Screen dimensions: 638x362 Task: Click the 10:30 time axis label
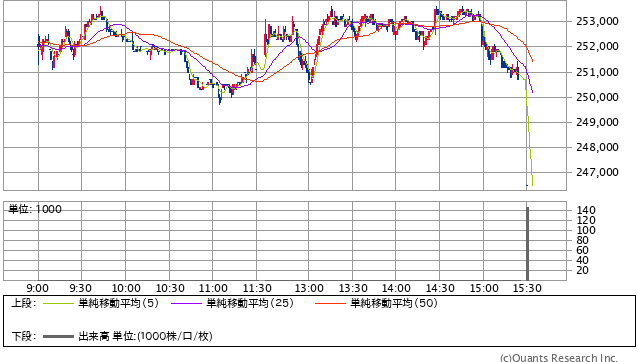(x=170, y=288)
